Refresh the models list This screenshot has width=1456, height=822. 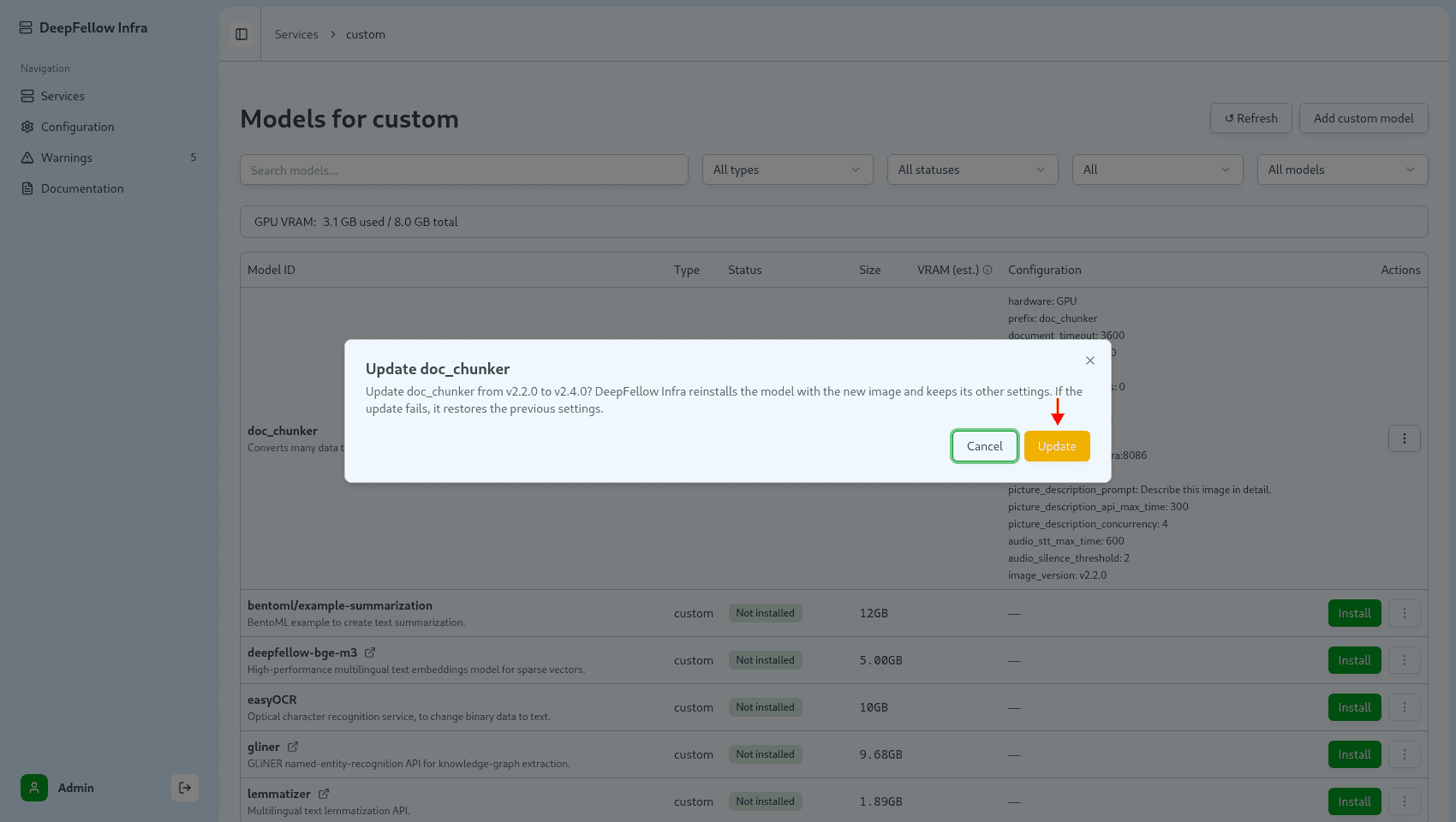pyautogui.click(x=1251, y=118)
